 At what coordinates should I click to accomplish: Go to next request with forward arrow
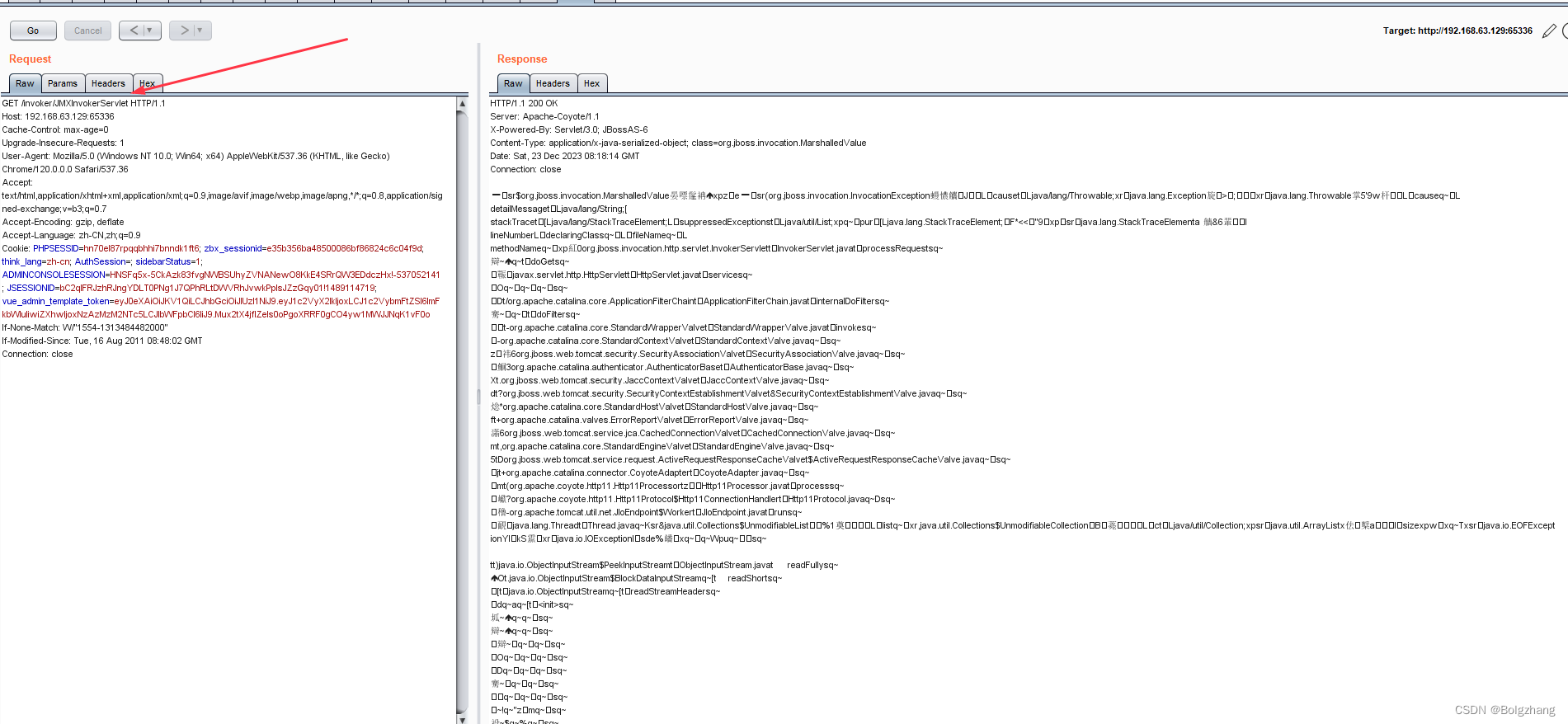pos(184,31)
